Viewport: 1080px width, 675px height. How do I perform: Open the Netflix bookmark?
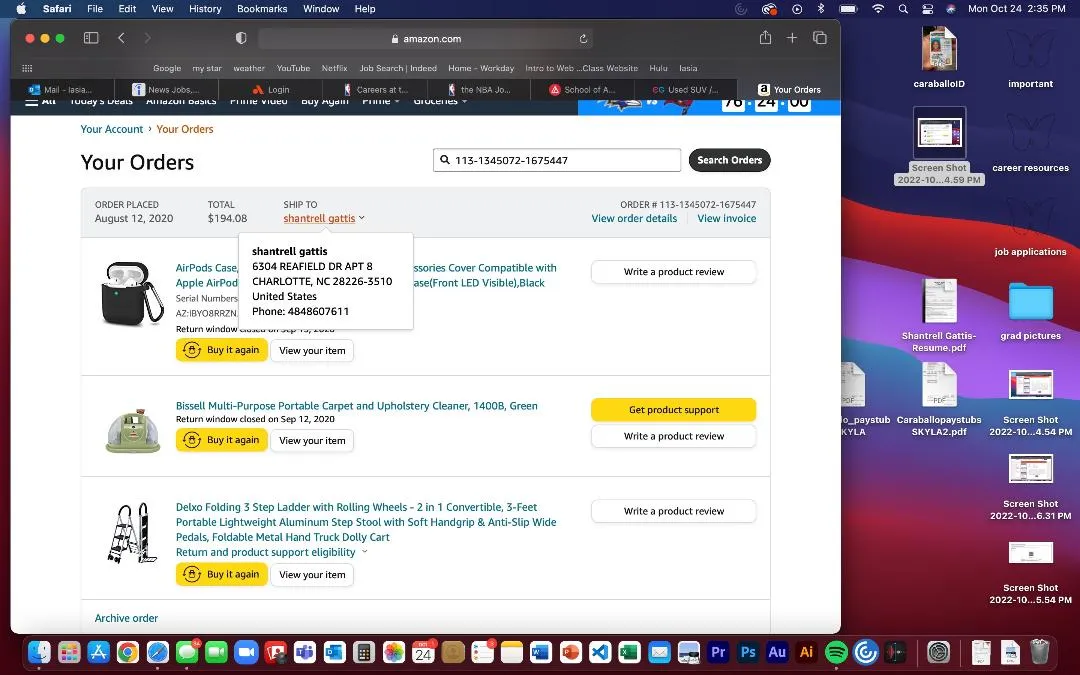tap(334, 68)
